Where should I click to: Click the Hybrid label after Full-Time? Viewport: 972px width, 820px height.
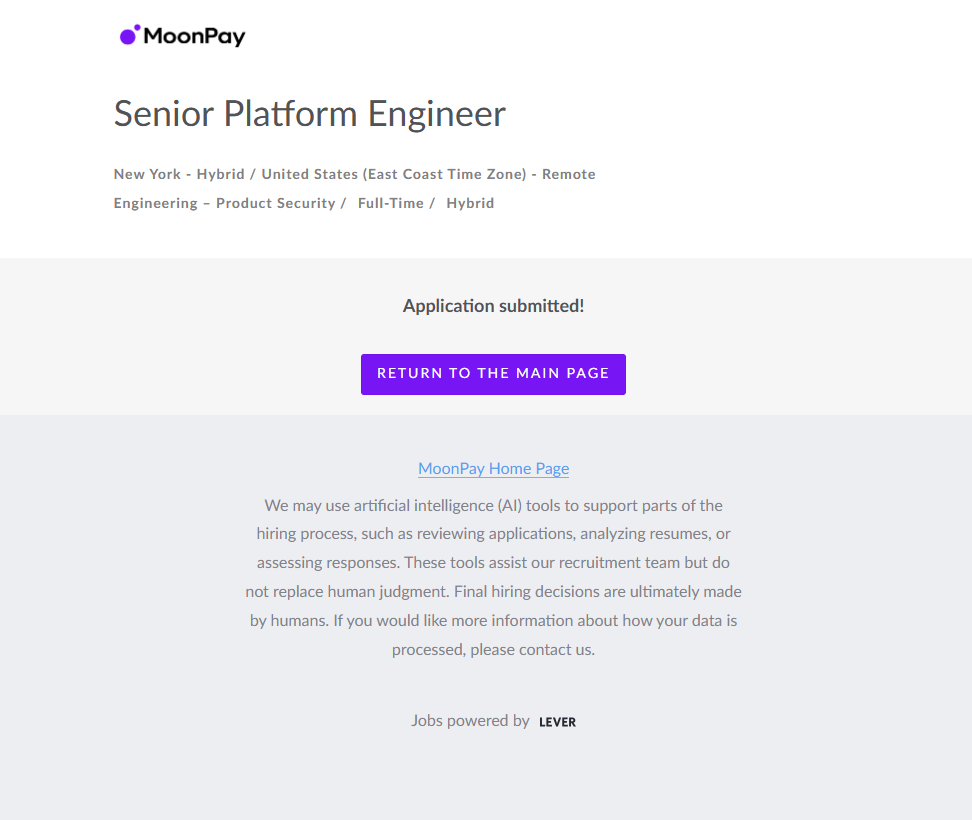(x=470, y=203)
